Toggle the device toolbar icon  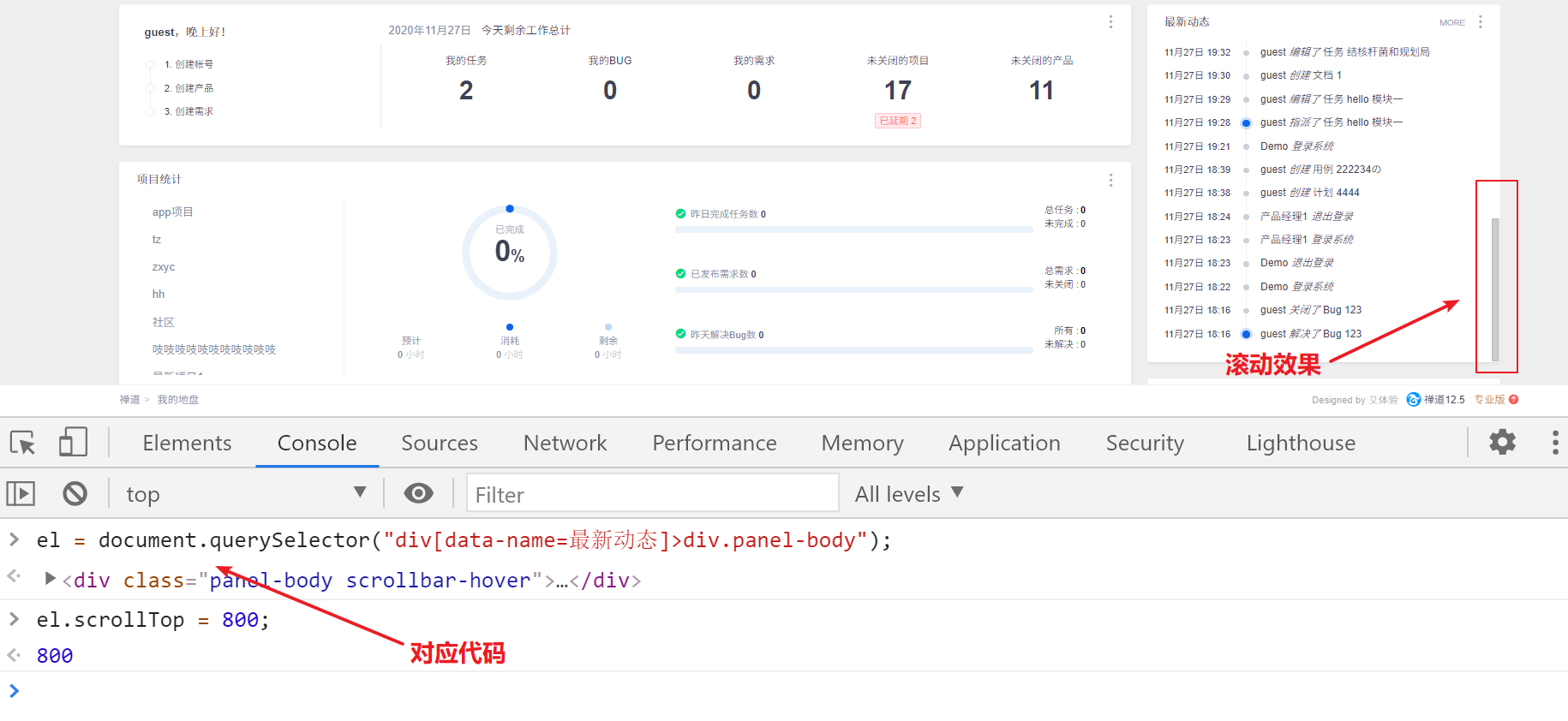73,443
